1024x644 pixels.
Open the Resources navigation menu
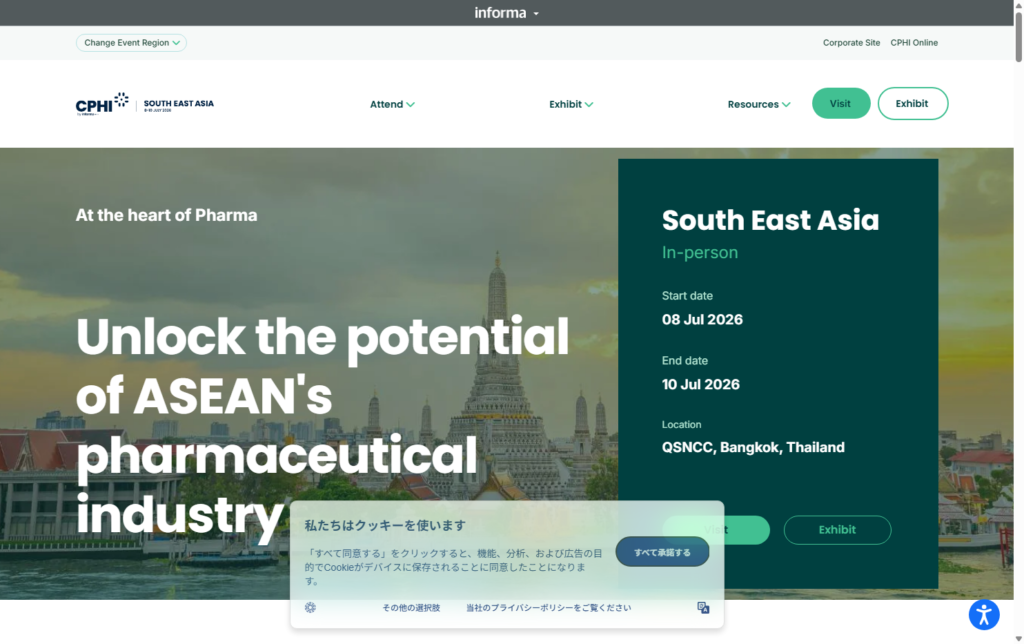(759, 104)
